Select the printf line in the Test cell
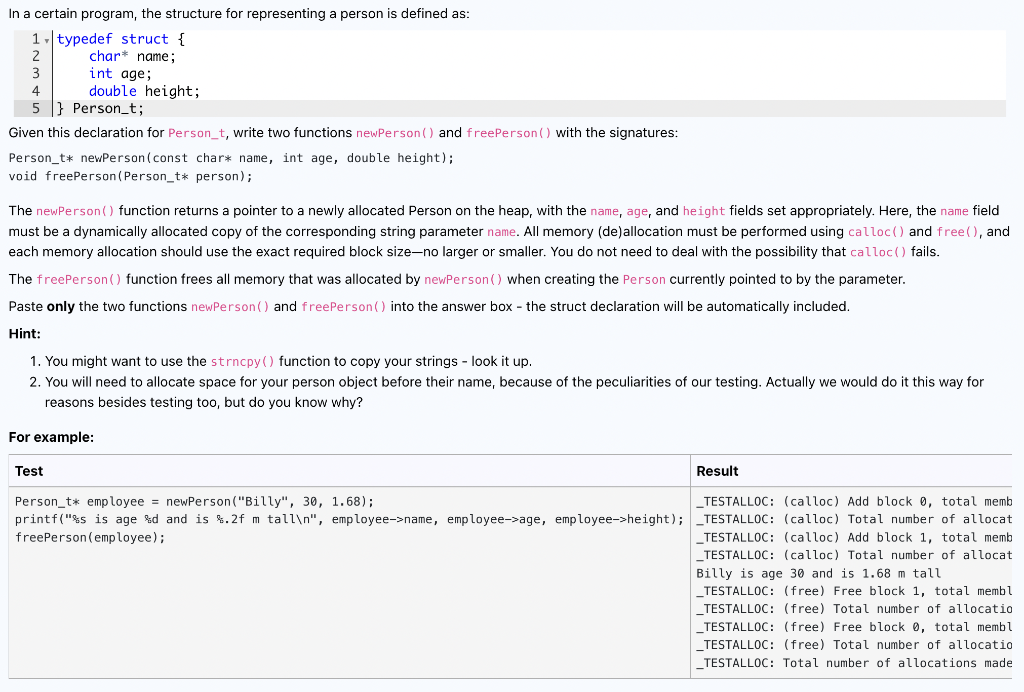This screenshot has width=1024, height=692. pyautogui.click(x=350, y=519)
